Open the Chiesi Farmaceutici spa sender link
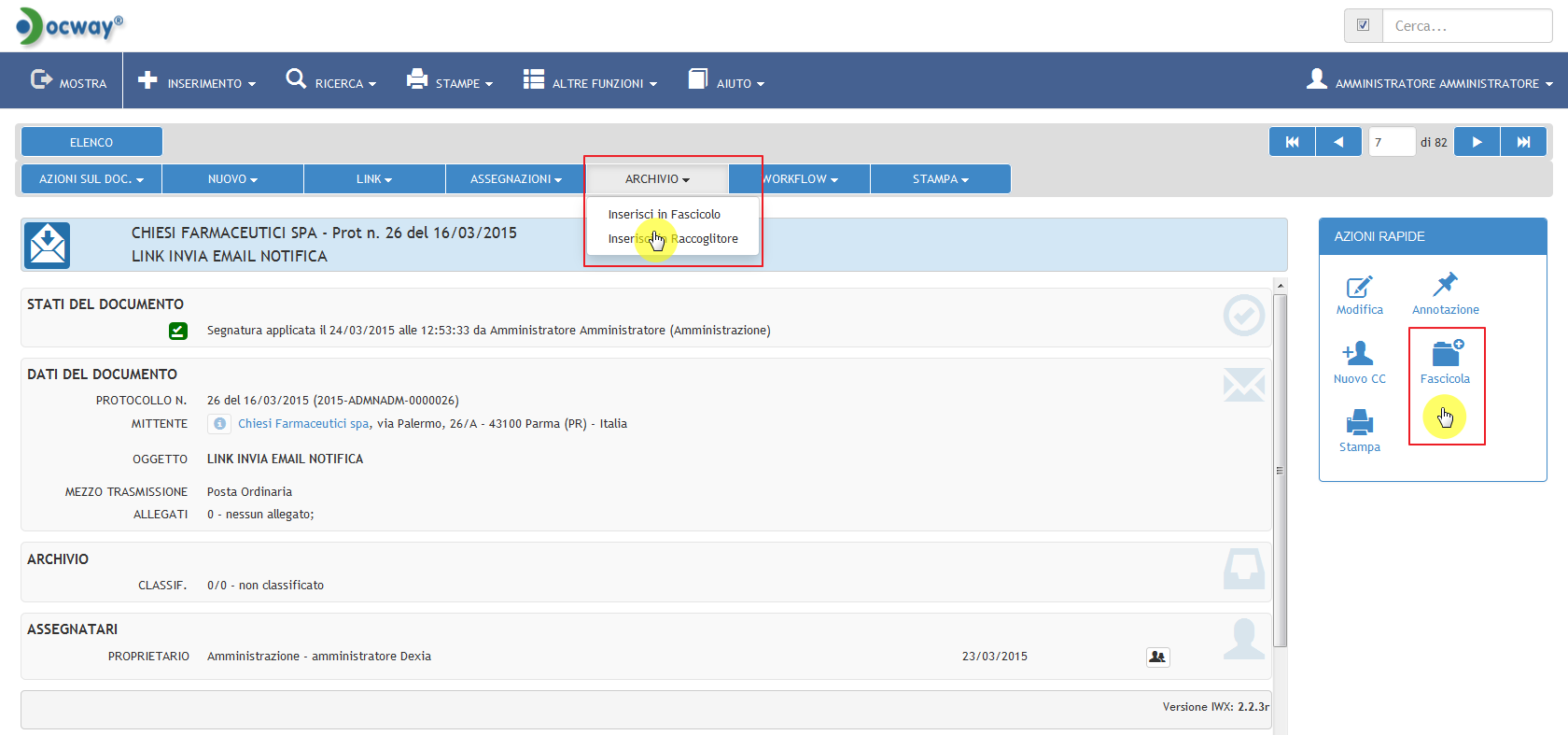The height and width of the screenshot is (735, 1568). click(x=303, y=424)
